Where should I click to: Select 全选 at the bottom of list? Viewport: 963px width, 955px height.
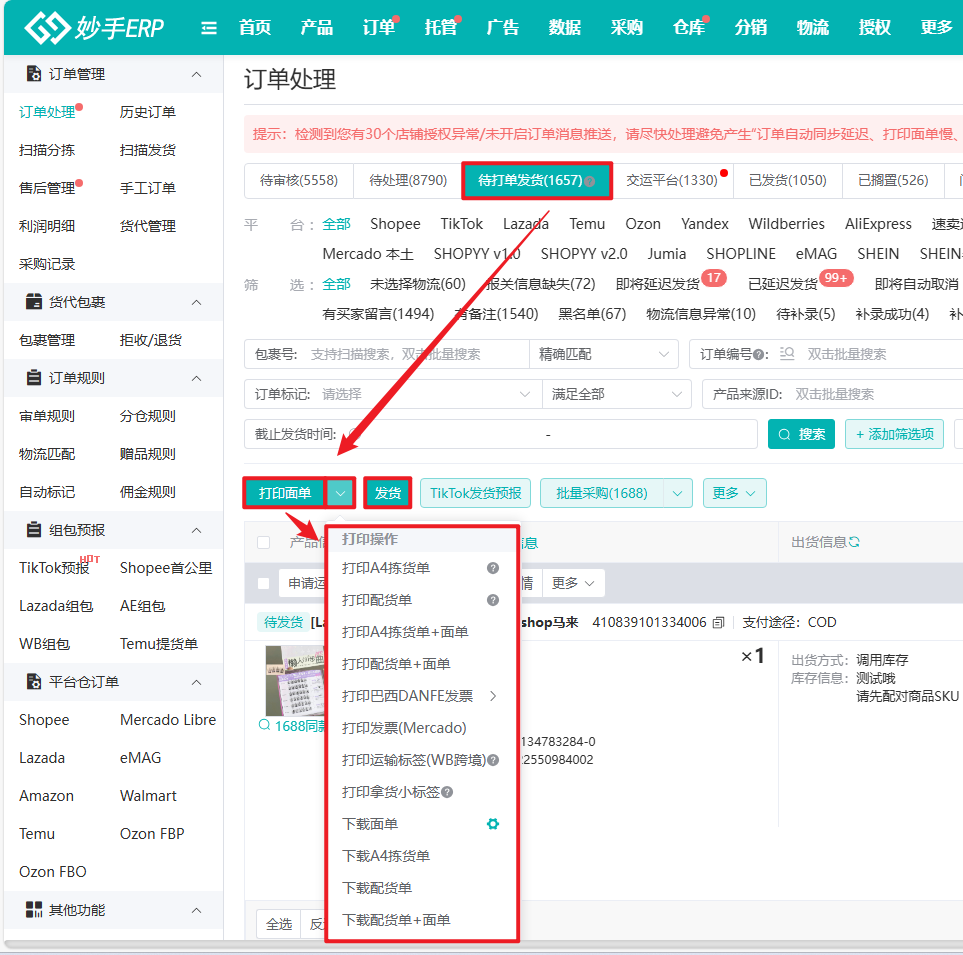[279, 923]
